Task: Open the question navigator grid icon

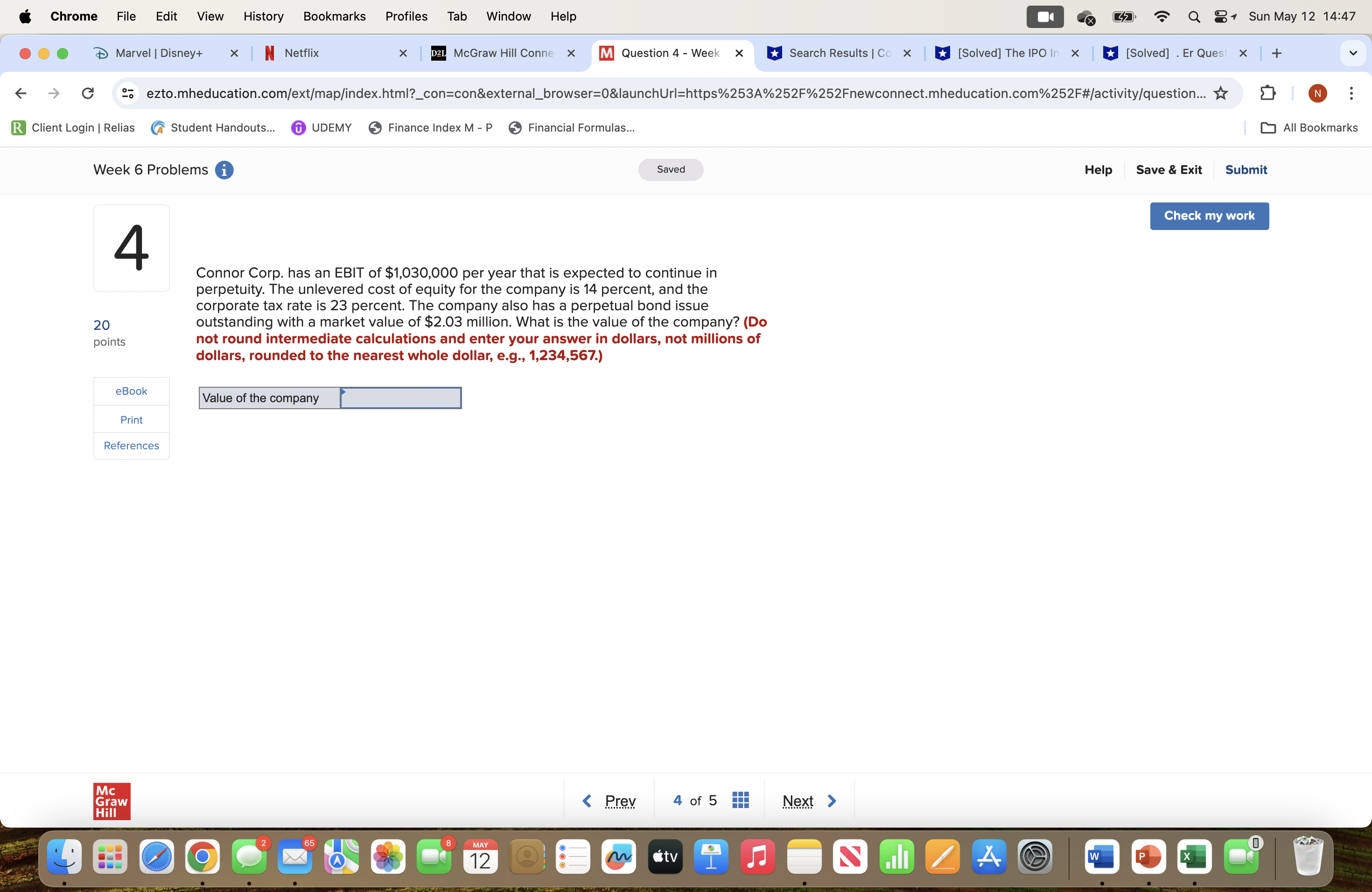Action: (740, 800)
